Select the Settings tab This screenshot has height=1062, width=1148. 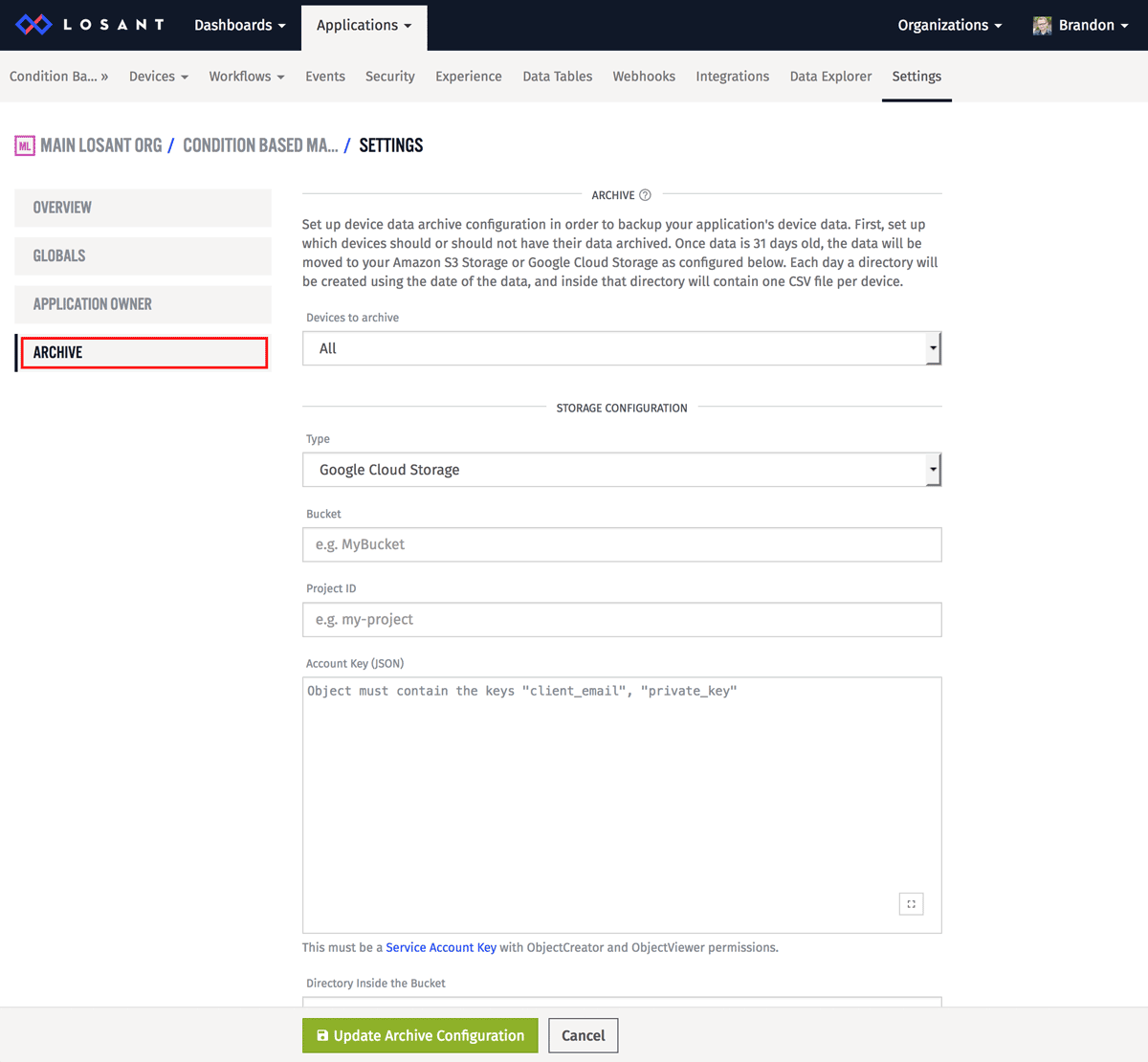point(916,77)
